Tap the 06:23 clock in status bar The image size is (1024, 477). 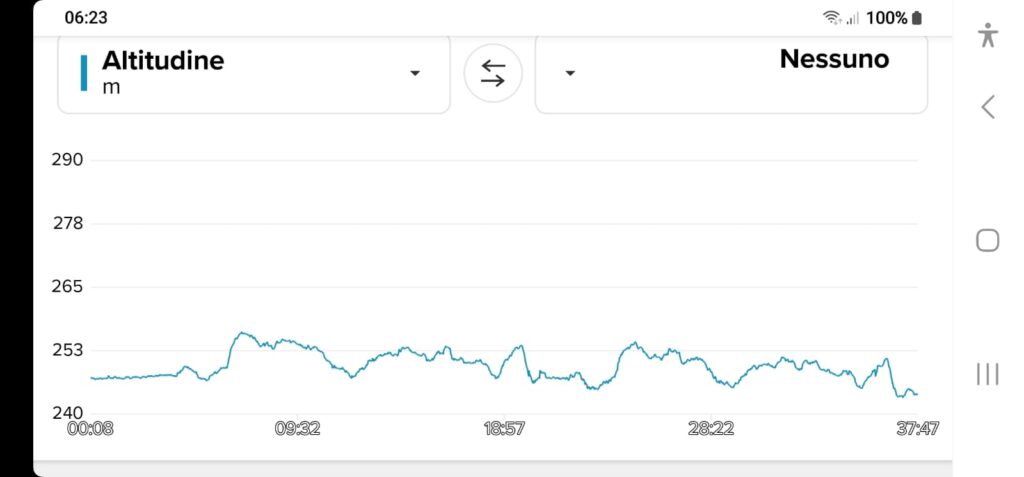(86, 18)
